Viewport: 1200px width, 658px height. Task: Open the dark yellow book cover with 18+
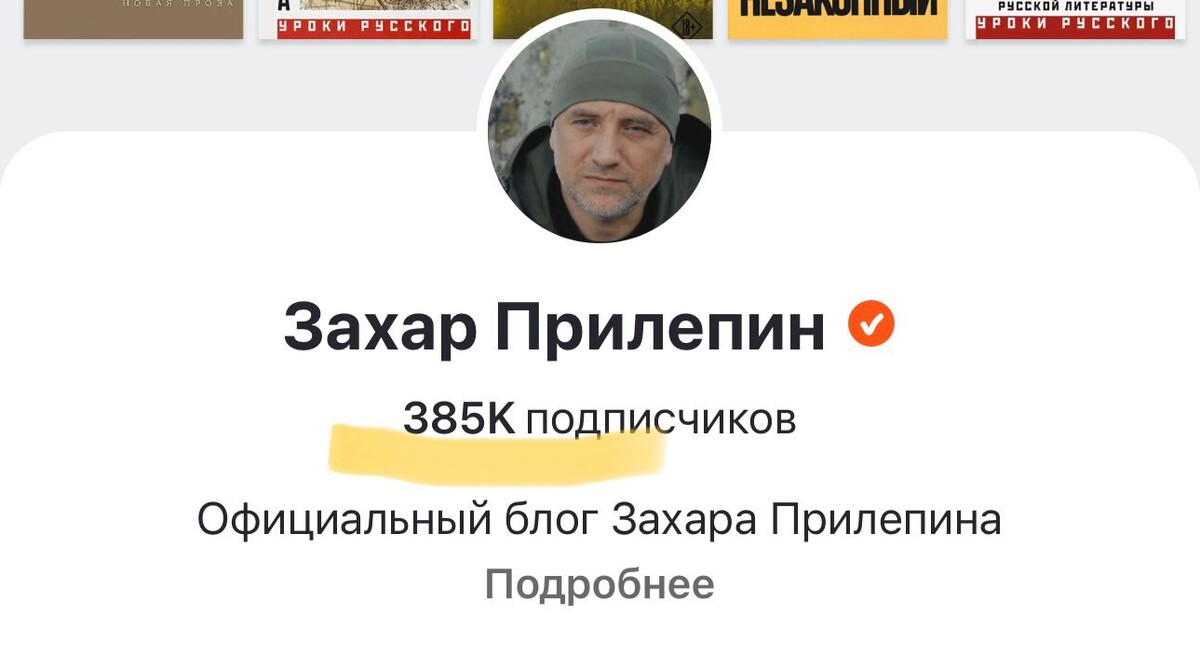[603, 19]
